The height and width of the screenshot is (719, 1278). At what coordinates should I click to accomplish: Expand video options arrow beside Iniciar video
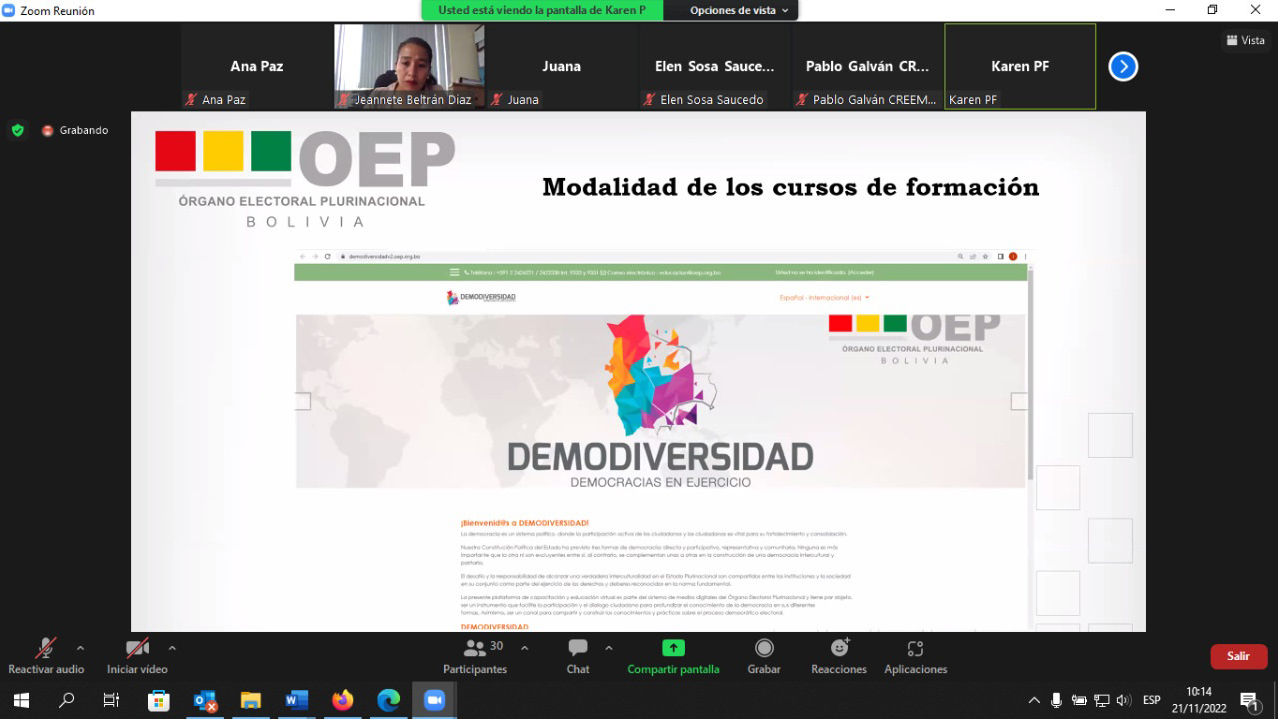pyautogui.click(x=172, y=648)
